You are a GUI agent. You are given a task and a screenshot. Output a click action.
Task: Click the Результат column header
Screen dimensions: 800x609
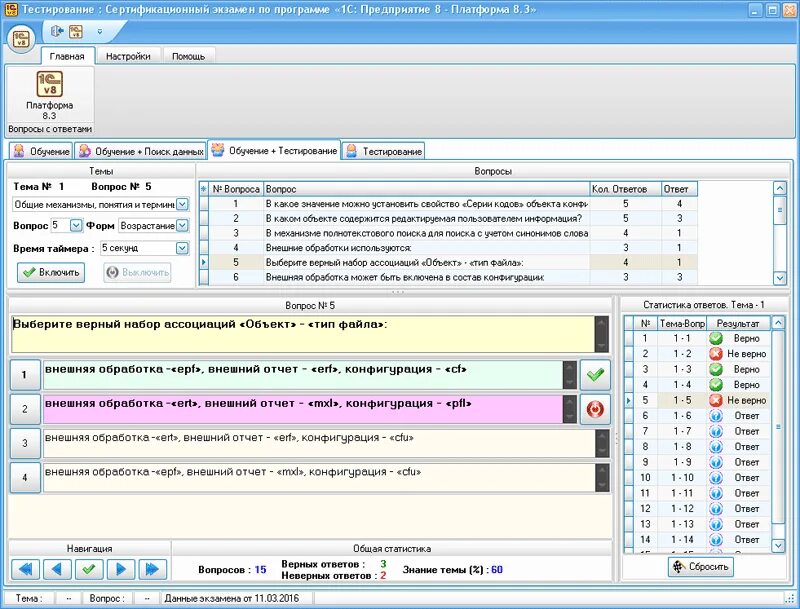(x=738, y=323)
